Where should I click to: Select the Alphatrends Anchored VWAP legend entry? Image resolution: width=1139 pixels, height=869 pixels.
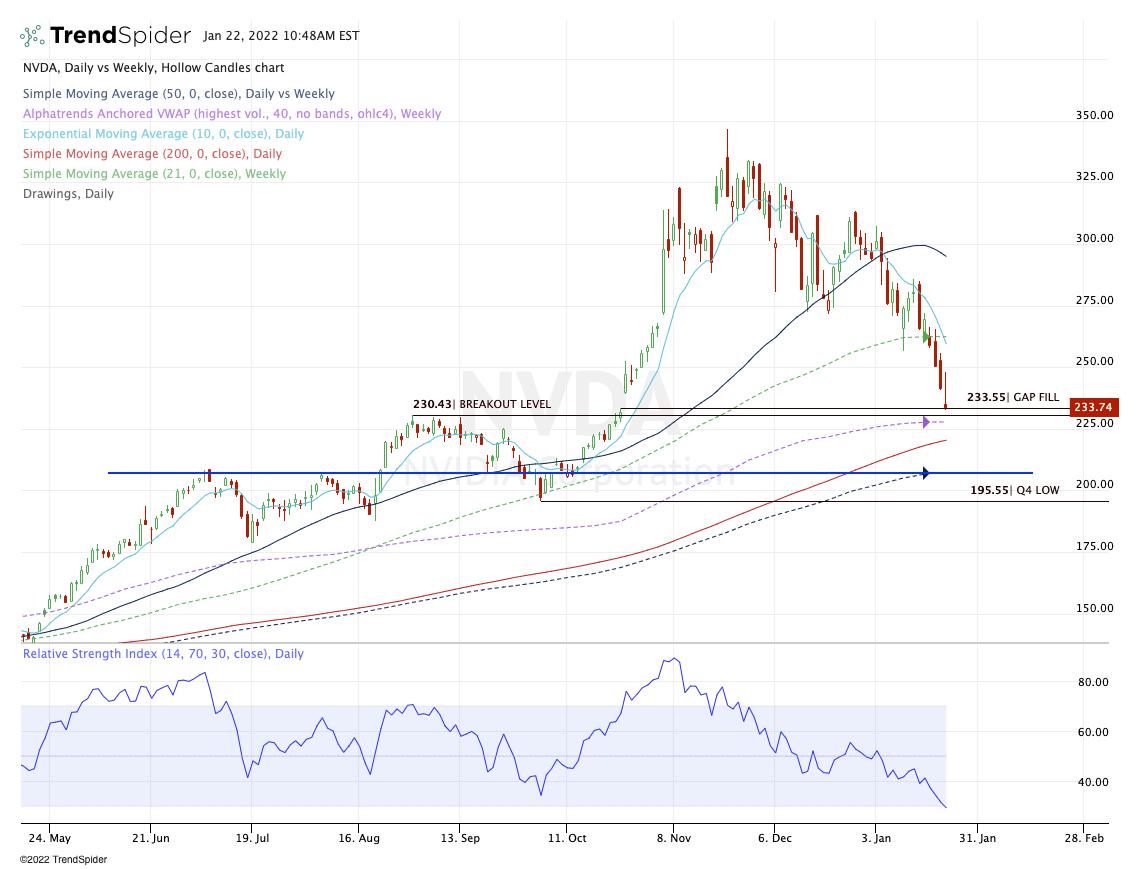pyautogui.click(x=232, y=113)
